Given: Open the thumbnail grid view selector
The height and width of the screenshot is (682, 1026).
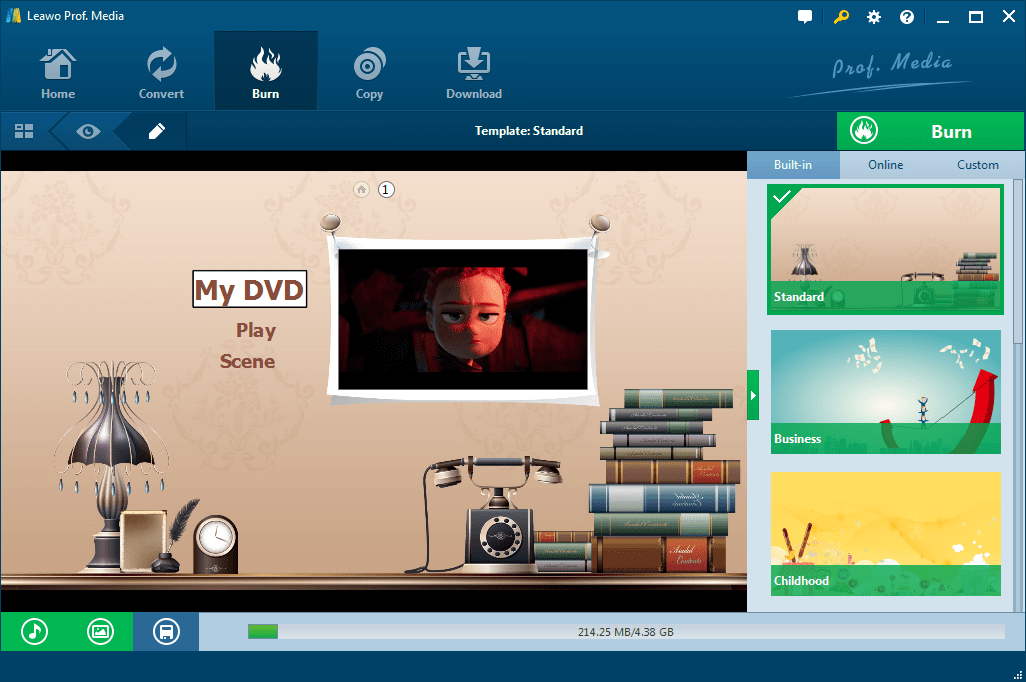Looking at the screenshot, I should 23,130.
